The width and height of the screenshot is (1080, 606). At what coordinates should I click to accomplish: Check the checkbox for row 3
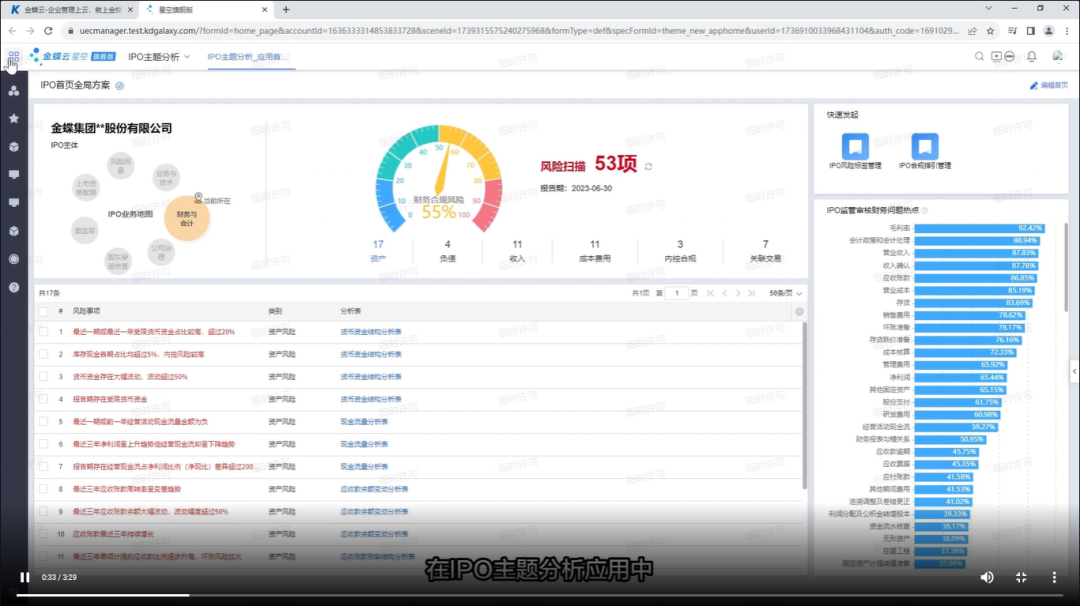[44, 377]
